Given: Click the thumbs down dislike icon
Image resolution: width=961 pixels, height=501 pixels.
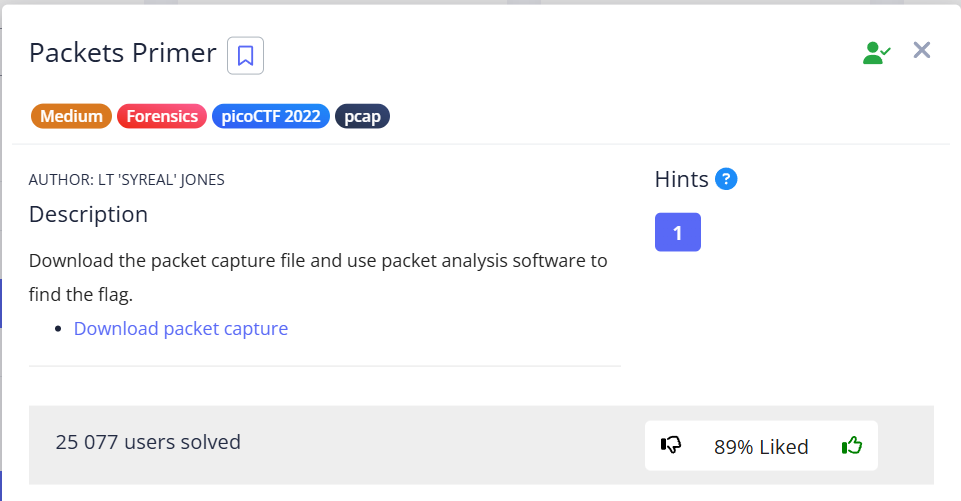Looking at the screenshot, I should (671, 446).
